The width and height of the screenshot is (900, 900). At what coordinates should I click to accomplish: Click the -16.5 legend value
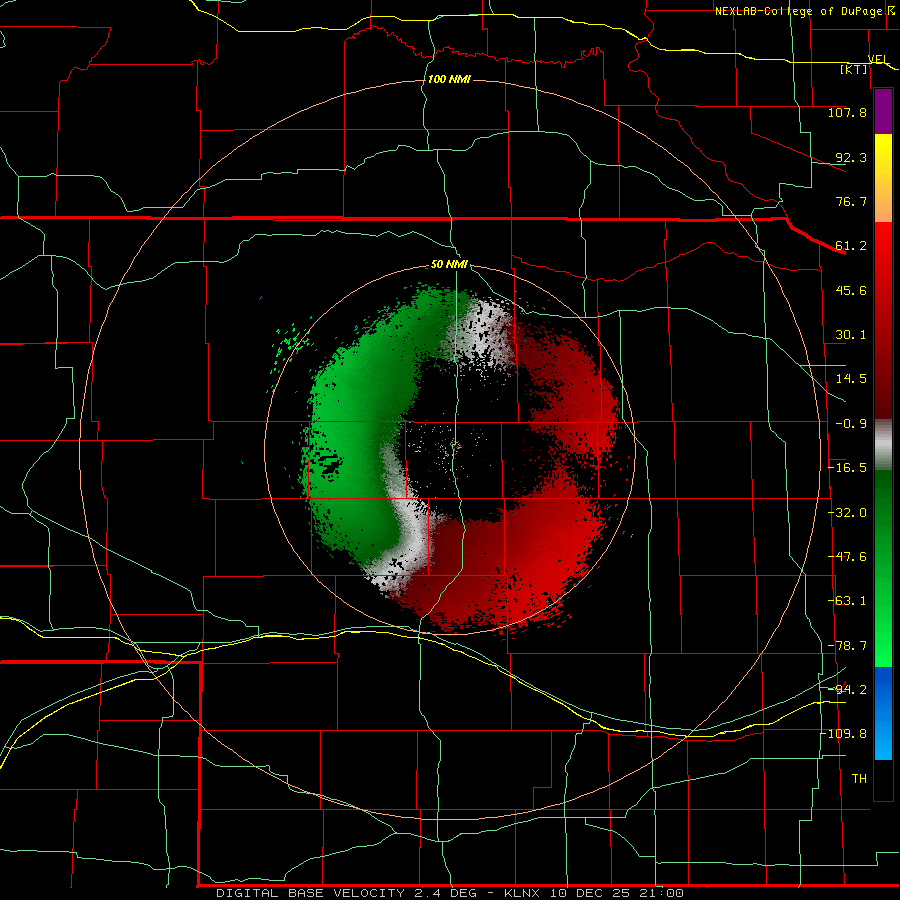click(847, 468)
